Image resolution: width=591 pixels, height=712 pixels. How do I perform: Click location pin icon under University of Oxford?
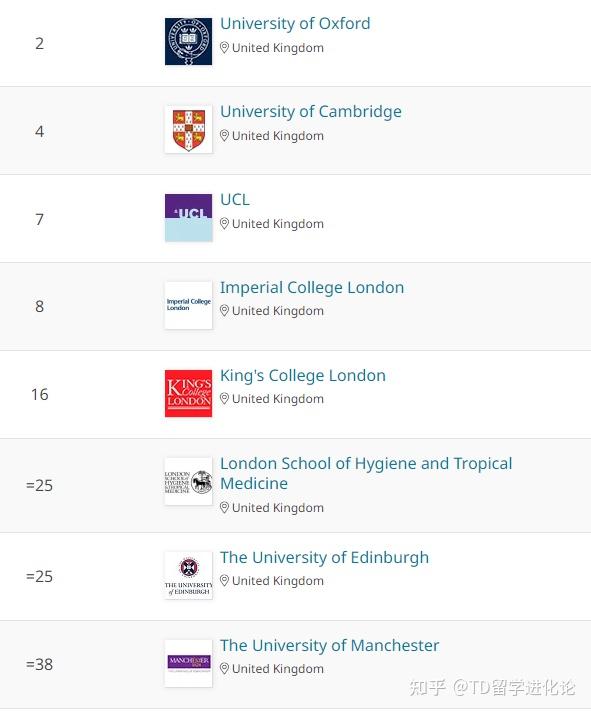(x=224, y=48)
